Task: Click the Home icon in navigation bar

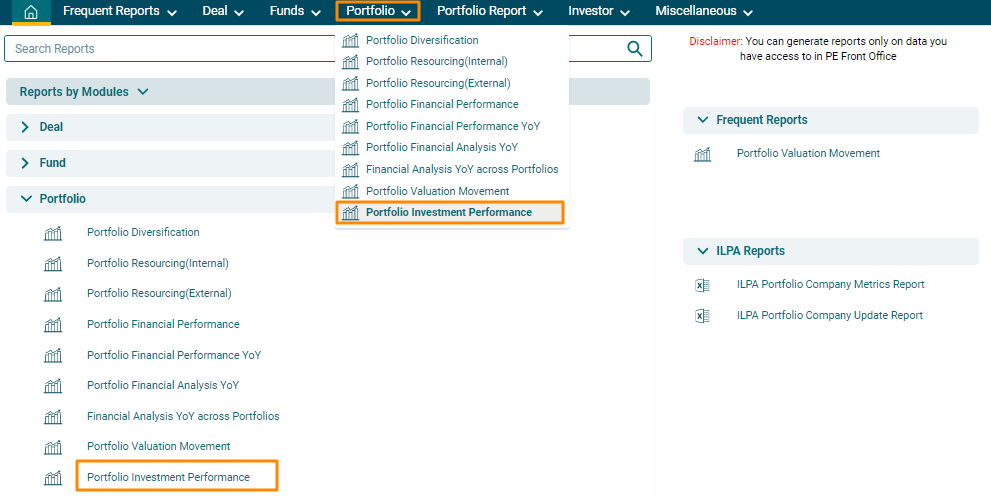Action: tap(31, 12)
